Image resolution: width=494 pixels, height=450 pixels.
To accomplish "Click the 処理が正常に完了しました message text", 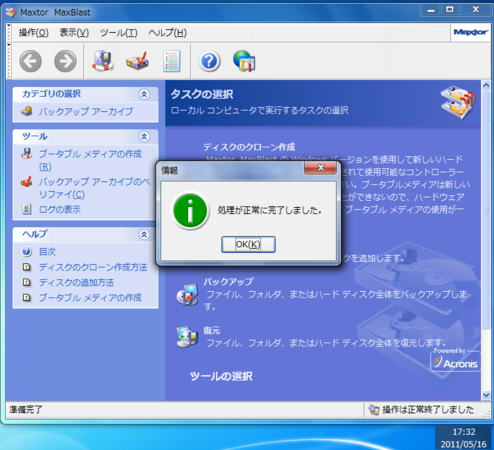I will (269, 210).
